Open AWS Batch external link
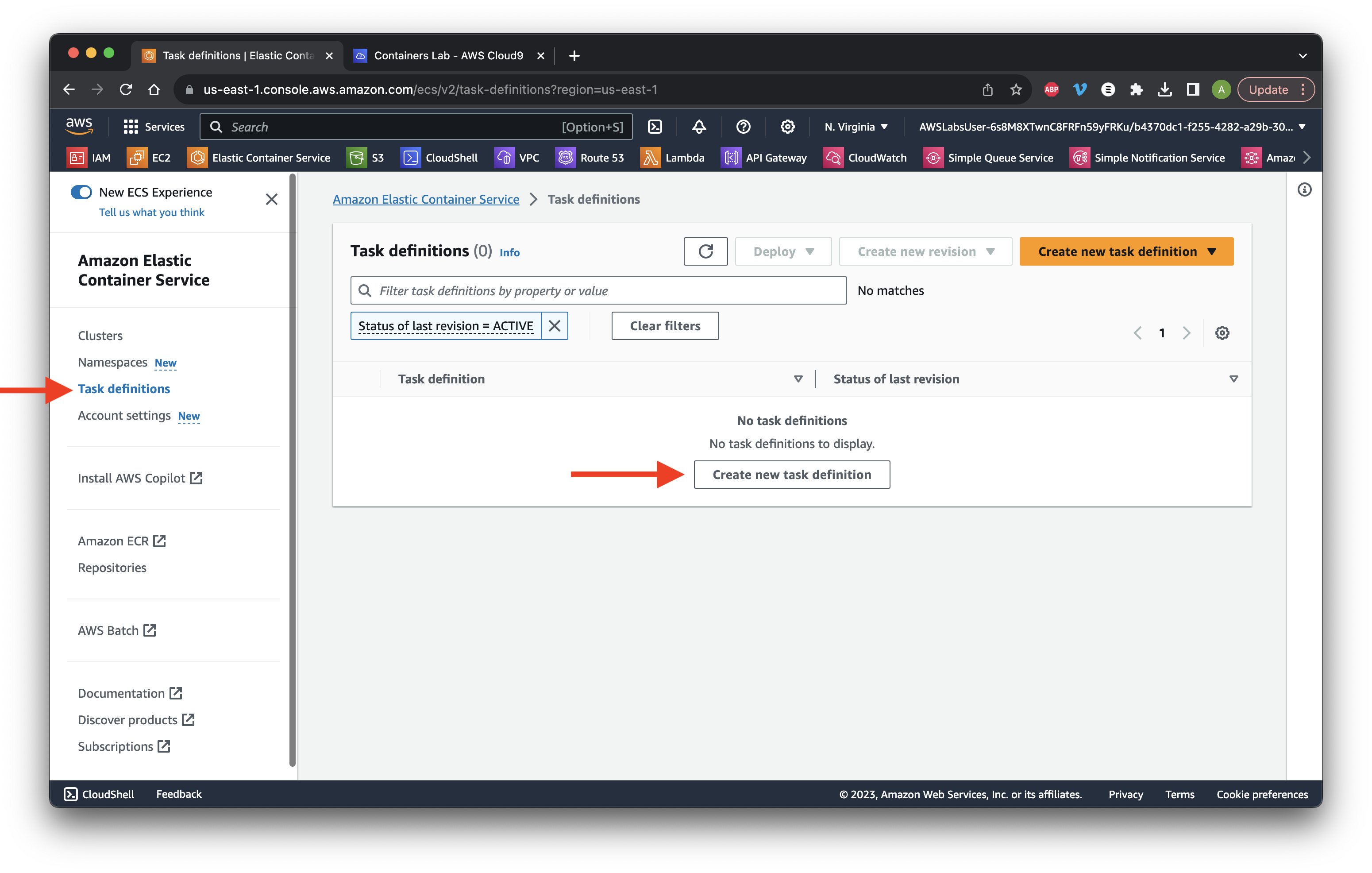The image size is (1372, 873). [x=117, y=630]
